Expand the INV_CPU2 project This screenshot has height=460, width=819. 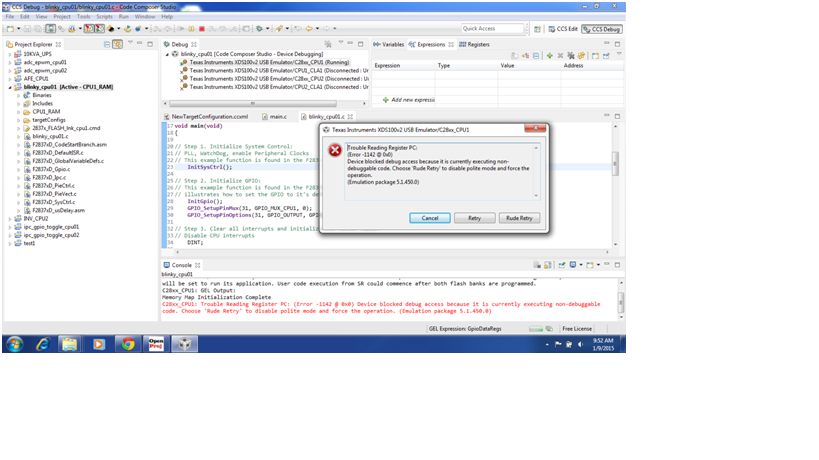click(x=10, y=219)
